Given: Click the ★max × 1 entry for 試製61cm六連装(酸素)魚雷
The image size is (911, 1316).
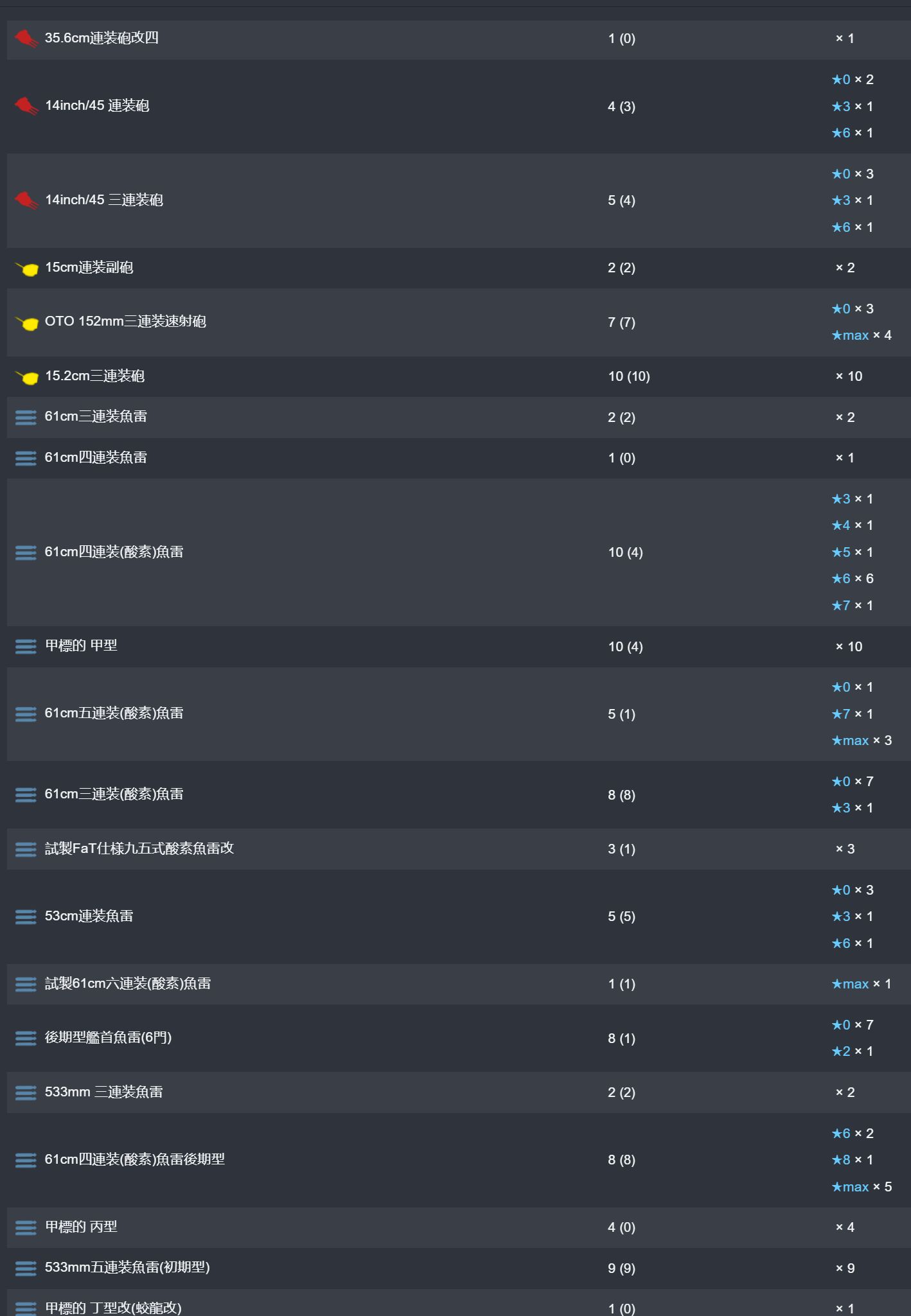Looking at the screenshot, I should [862, 984].
